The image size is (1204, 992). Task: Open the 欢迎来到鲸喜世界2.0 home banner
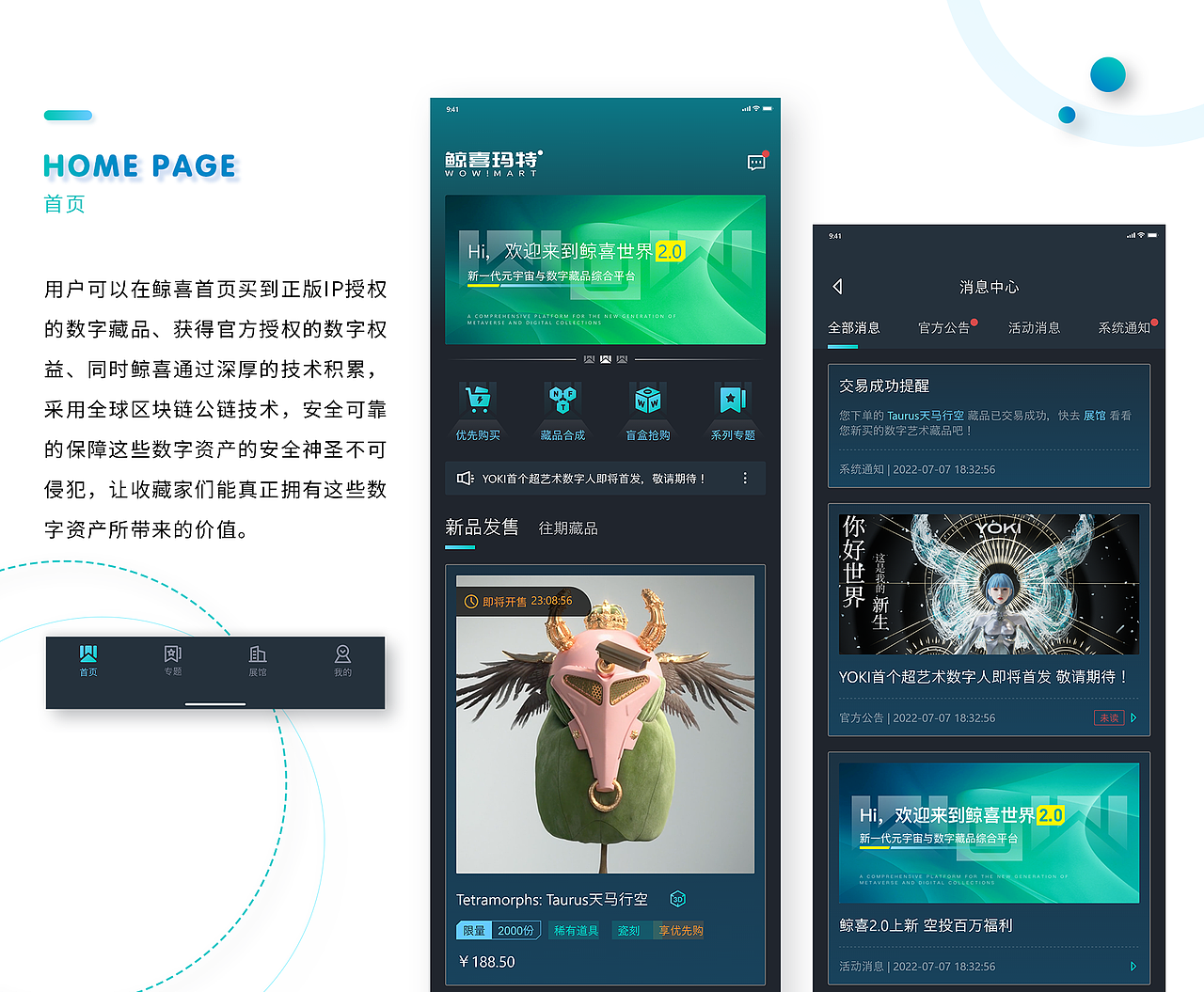pos(605,270)
